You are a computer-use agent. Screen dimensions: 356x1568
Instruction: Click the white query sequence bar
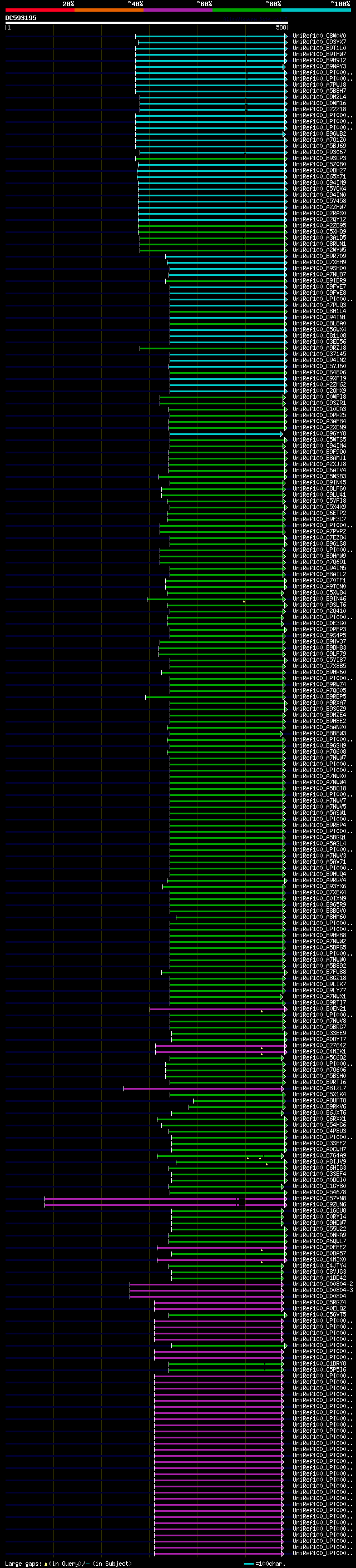147,23
